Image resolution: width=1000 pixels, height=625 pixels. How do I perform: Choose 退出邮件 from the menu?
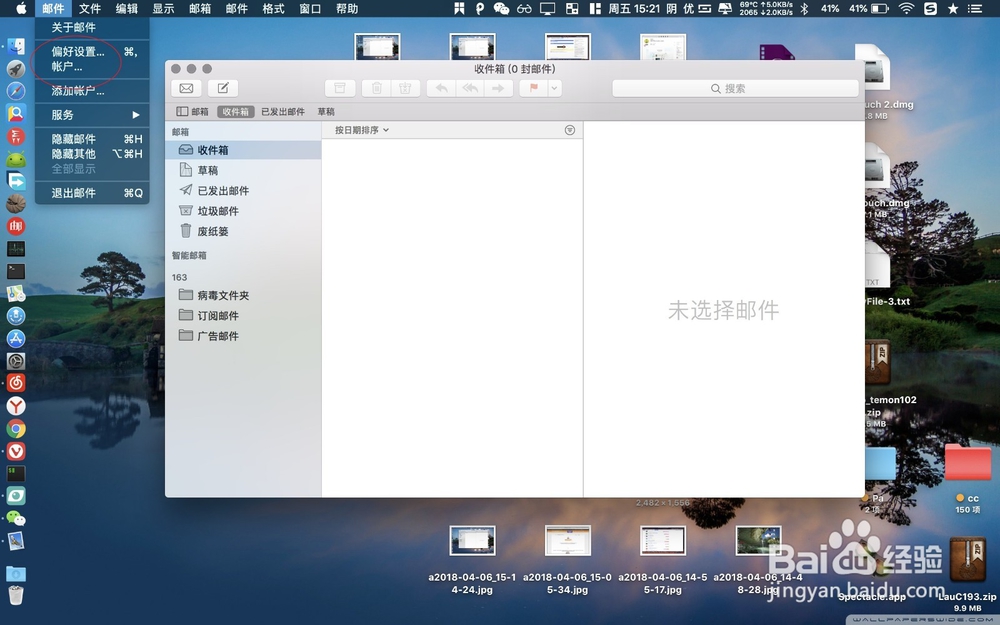pos(92,193)
